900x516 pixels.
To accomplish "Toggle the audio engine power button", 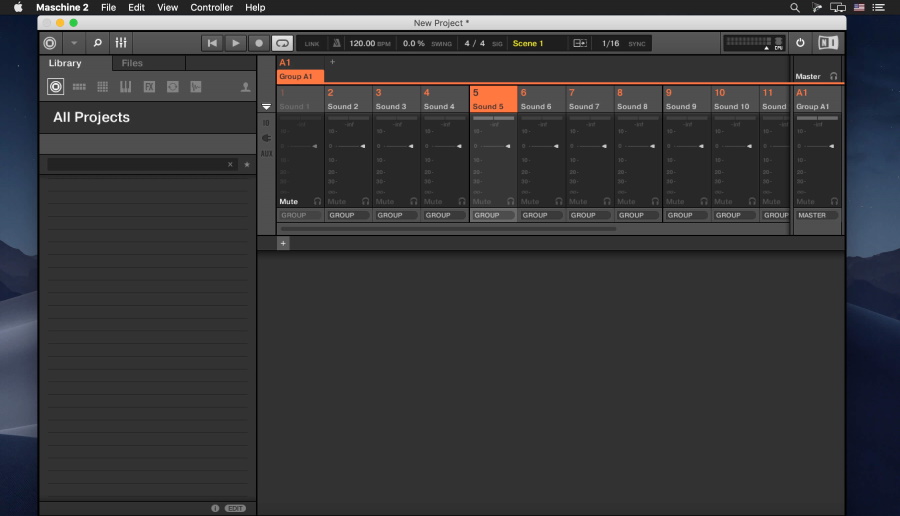I will click(x=800, y=43).
